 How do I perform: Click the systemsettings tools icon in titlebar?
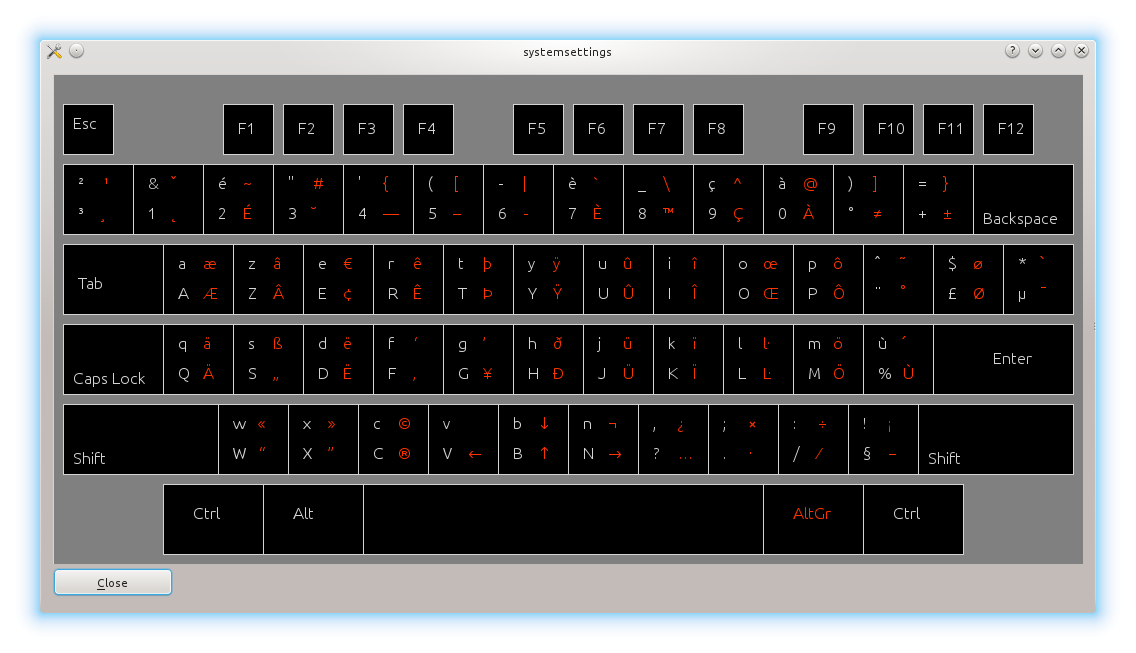[54, 51]
